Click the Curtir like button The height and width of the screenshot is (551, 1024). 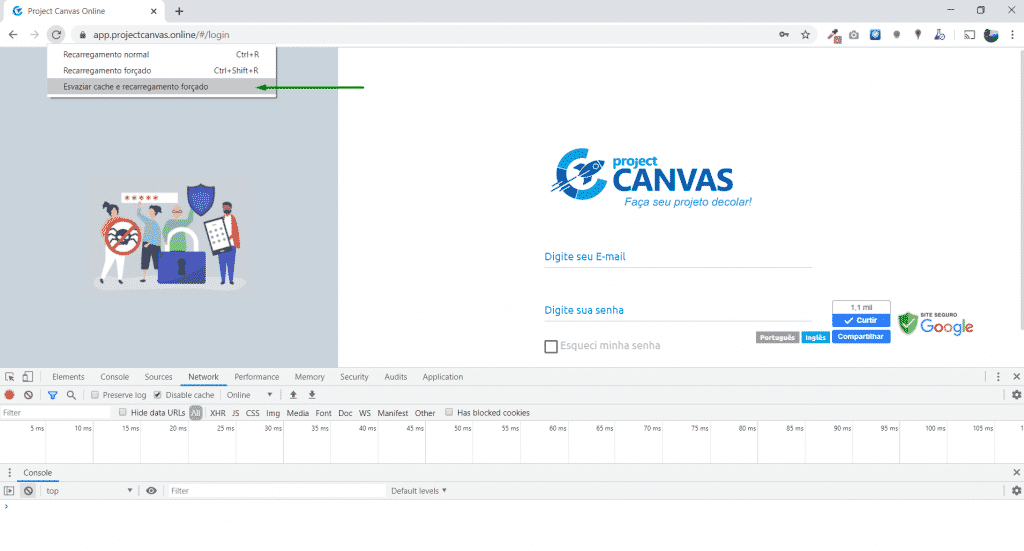point(861,321)
